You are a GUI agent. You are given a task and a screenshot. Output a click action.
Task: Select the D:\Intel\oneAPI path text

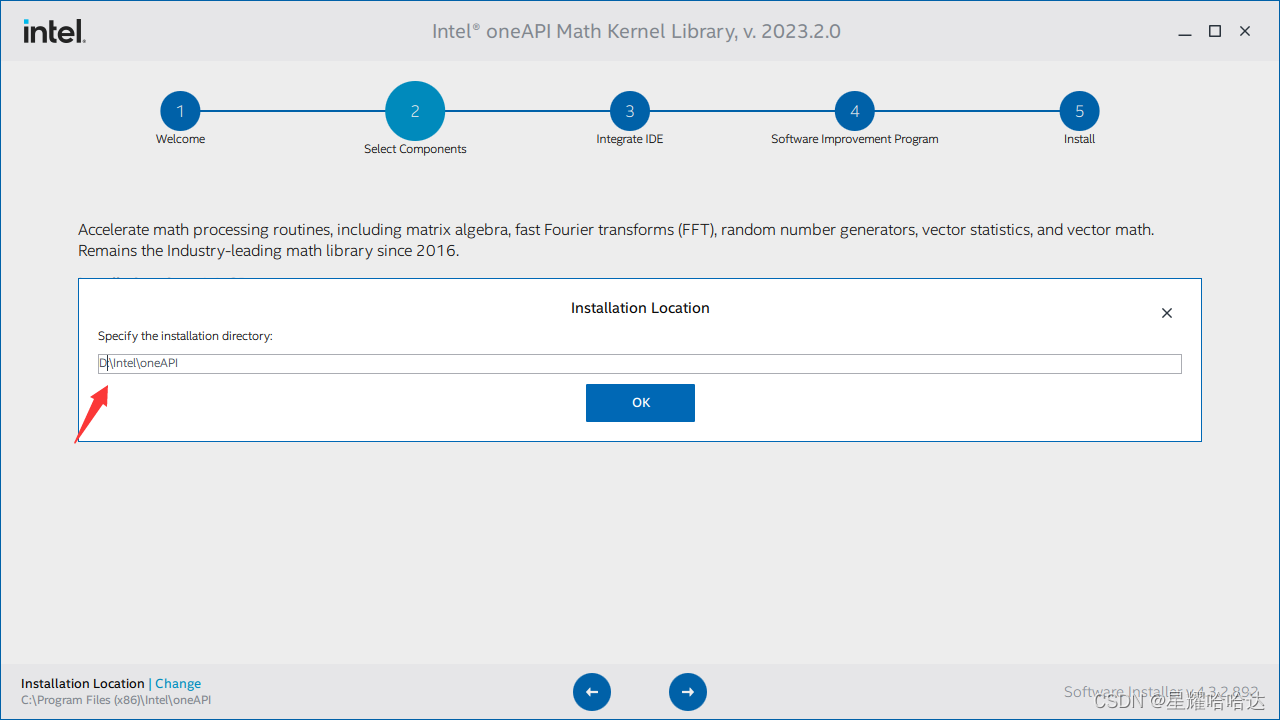[x=138, y=363]
